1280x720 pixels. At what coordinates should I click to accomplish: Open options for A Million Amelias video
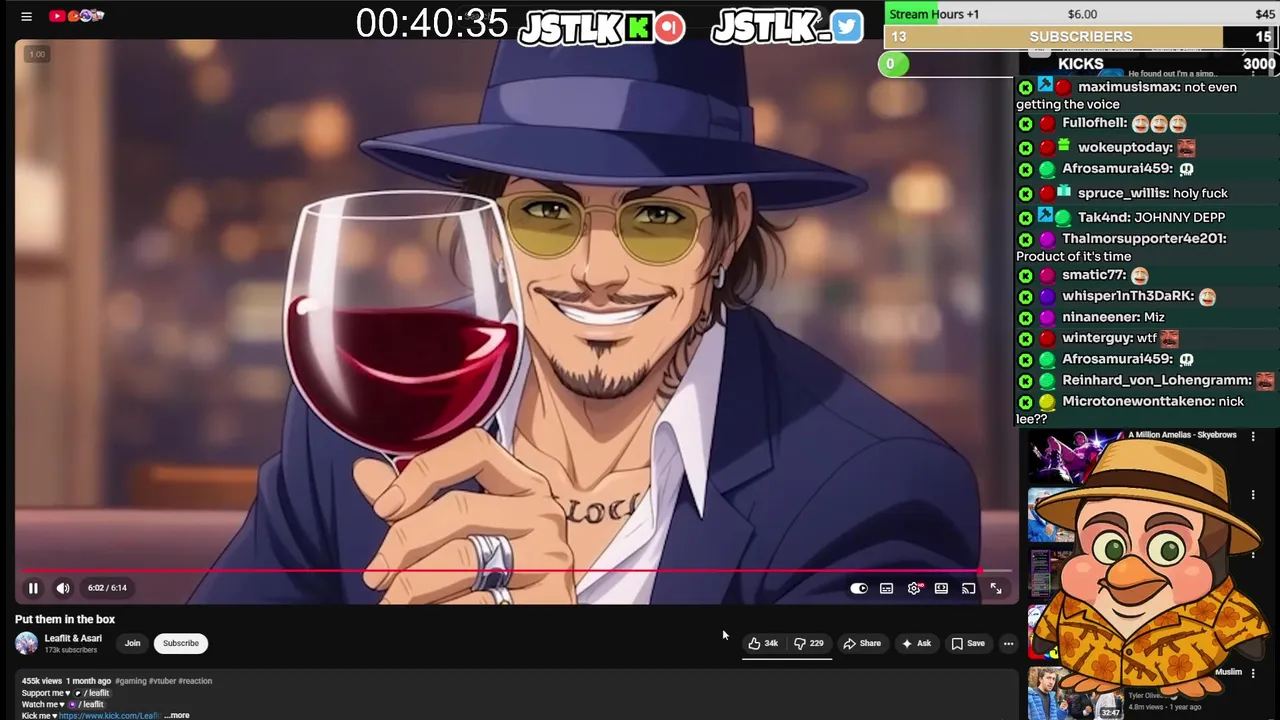[x=1253, y=437]
